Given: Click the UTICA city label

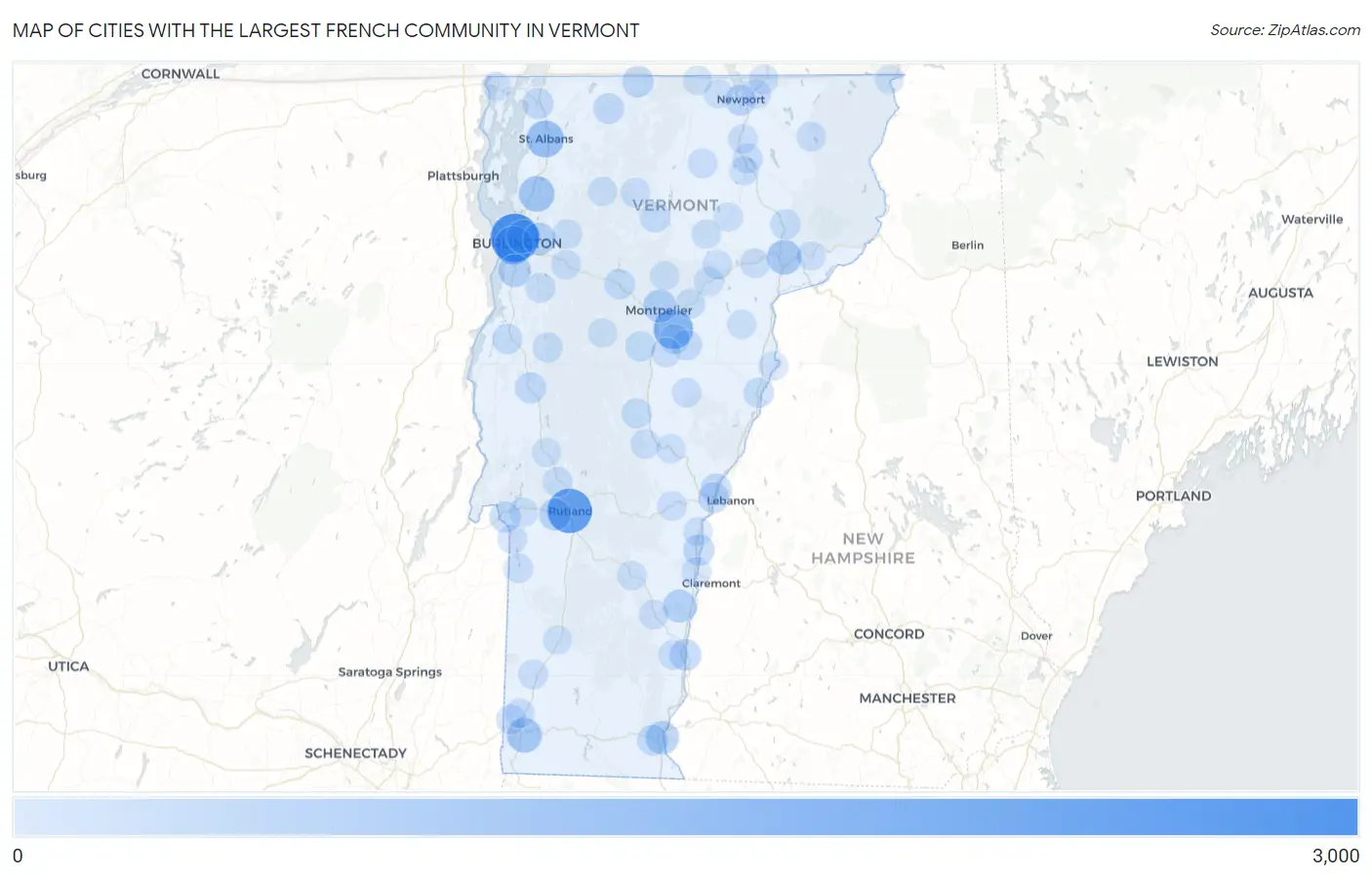Looking at the screenshot, I should point(68,666).
